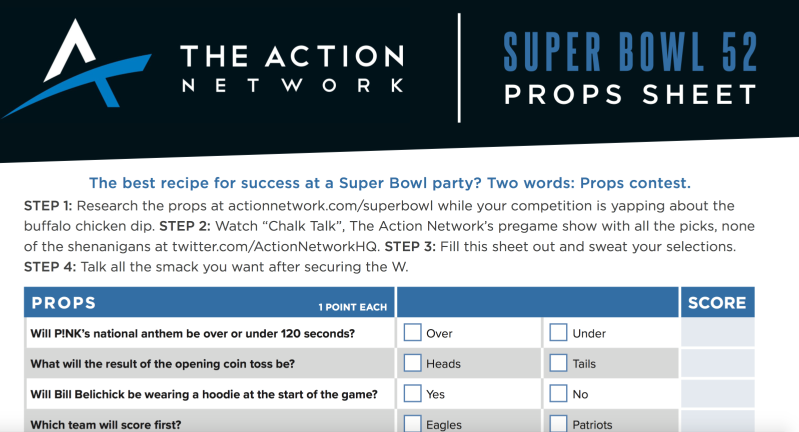Click the score cell for hoodie row
799x432 pixels.
(x=717, y=393)
